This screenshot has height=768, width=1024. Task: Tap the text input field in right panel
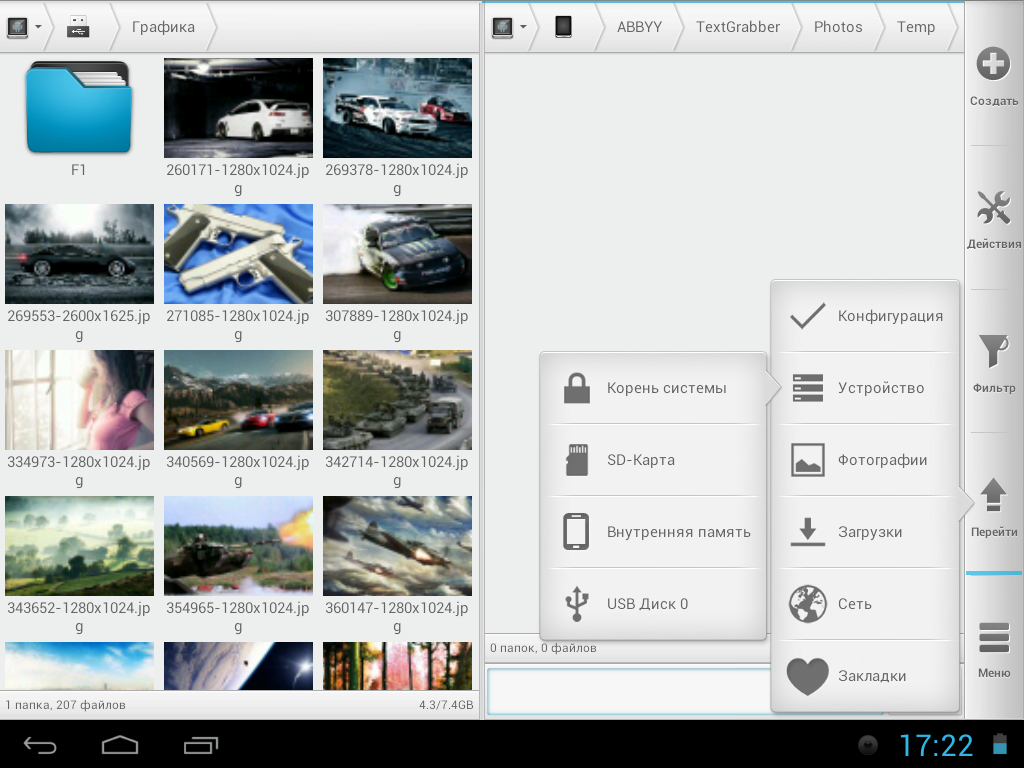click(629, 690)
